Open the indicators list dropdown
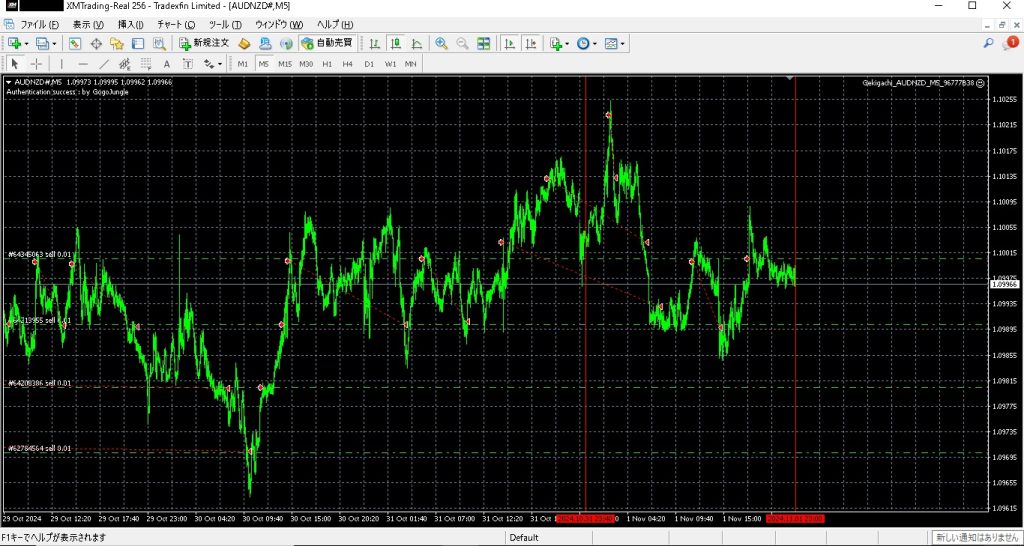Screen dimensions: 1024x546 [568, 44]
